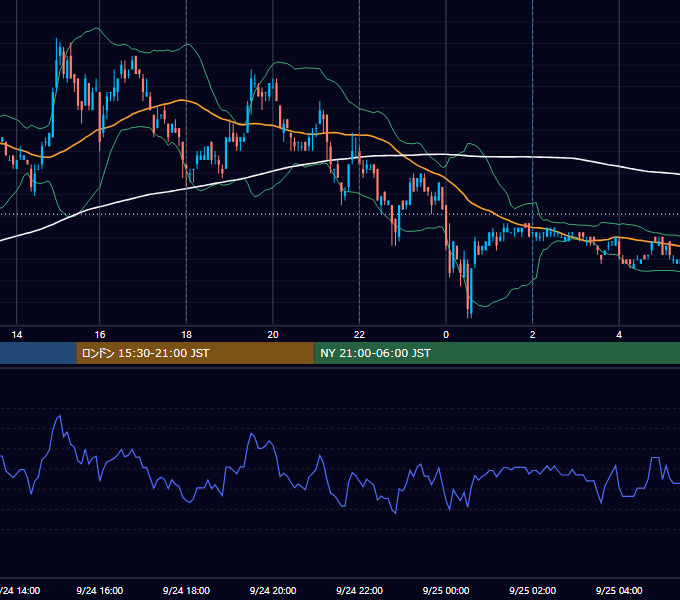Viewport: 680px width, 600px height.
Task: Click hour label 14 on price chart axis
Action: [x=16, y=335]
